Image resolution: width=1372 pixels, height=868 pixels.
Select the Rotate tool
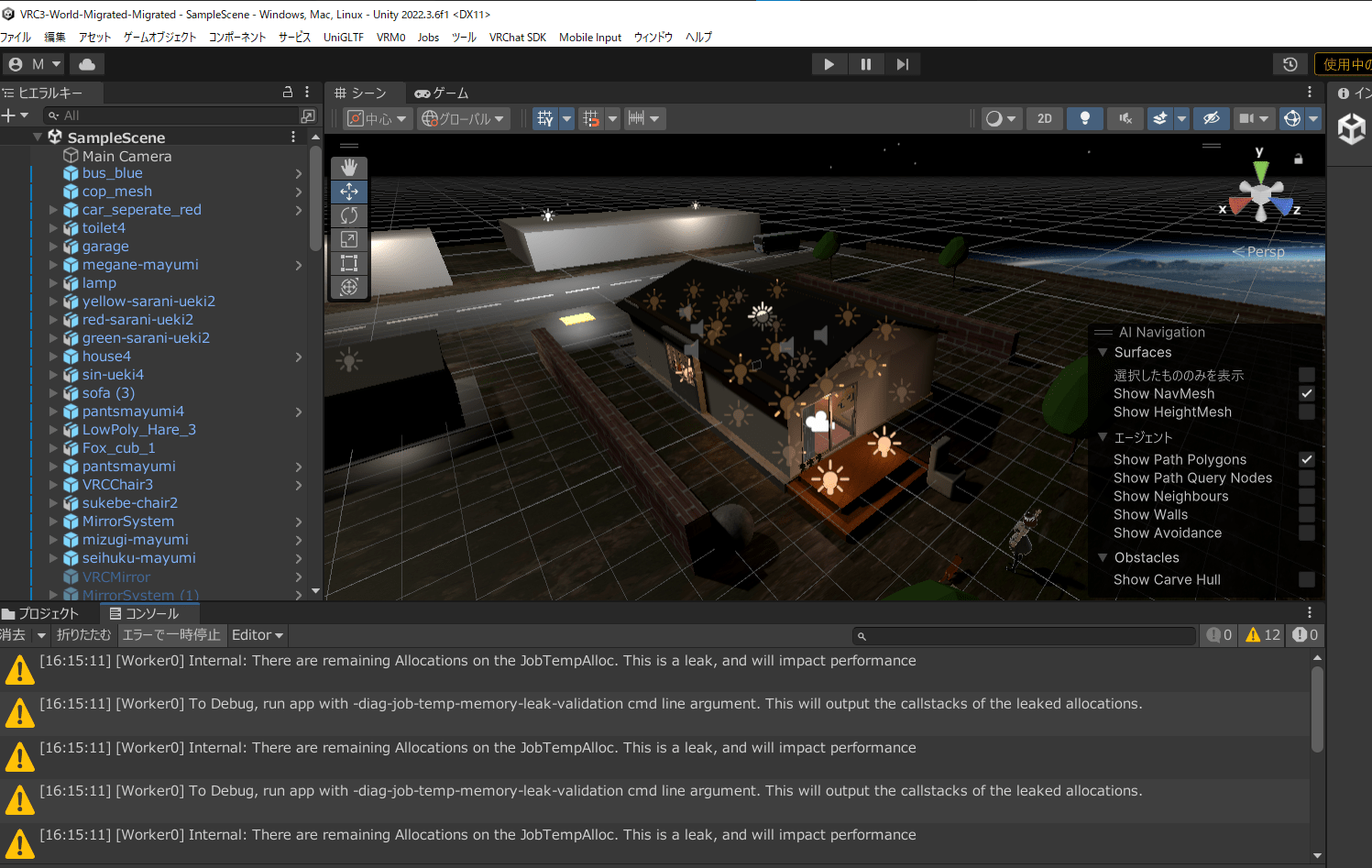point(349,215)
